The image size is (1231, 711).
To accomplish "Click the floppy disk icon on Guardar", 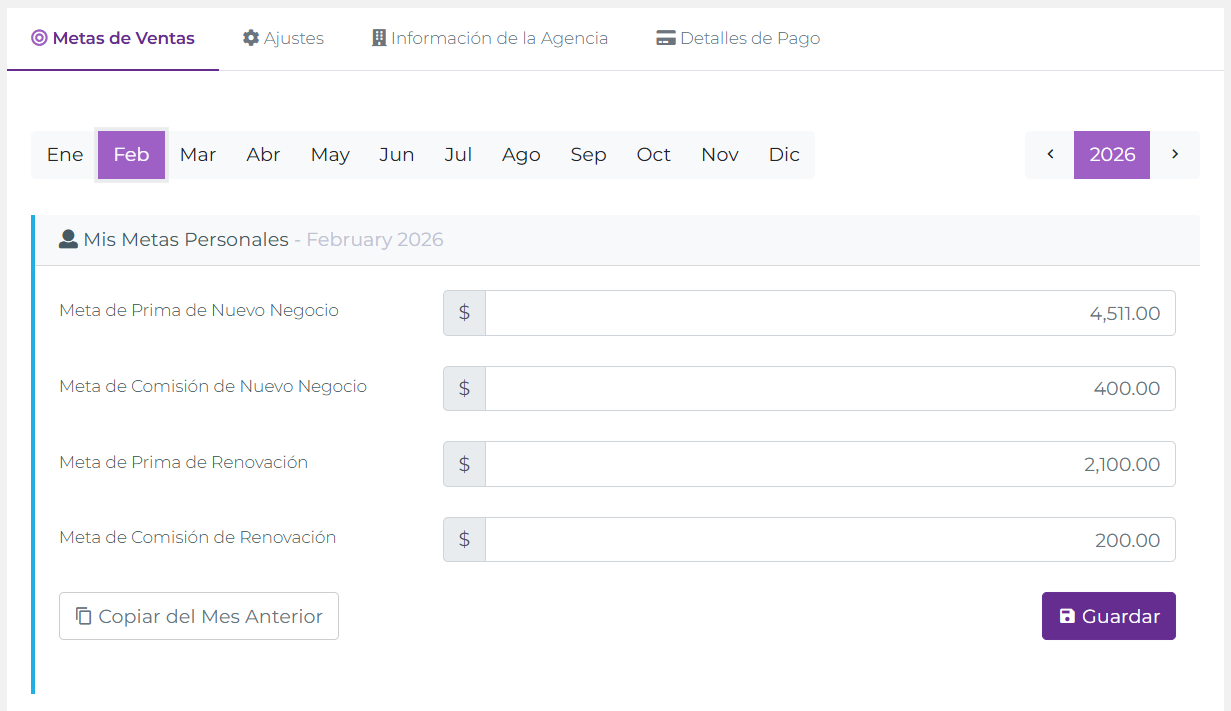I will coord(1067,616).
